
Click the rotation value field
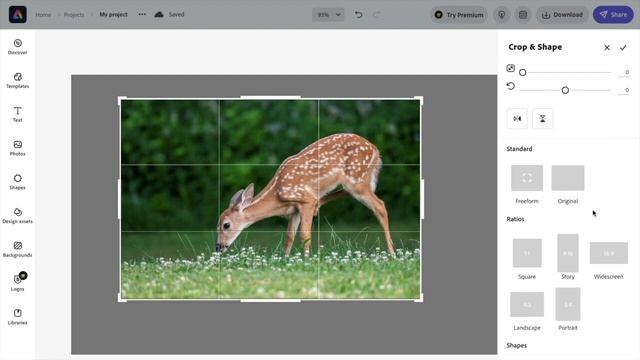click(624, 90)
